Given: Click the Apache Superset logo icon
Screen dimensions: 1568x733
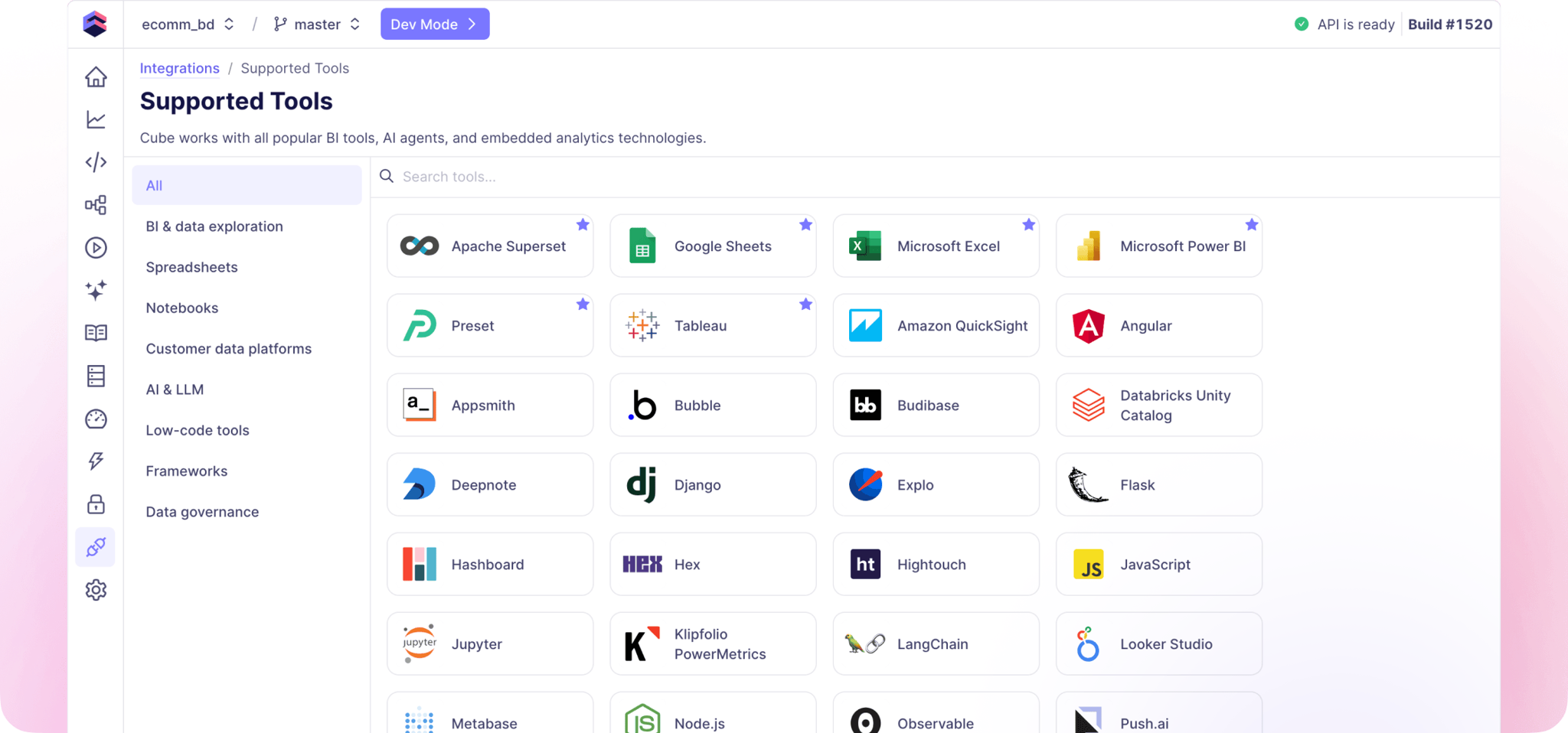Looking at the screenshot, I should click(420, 246).
